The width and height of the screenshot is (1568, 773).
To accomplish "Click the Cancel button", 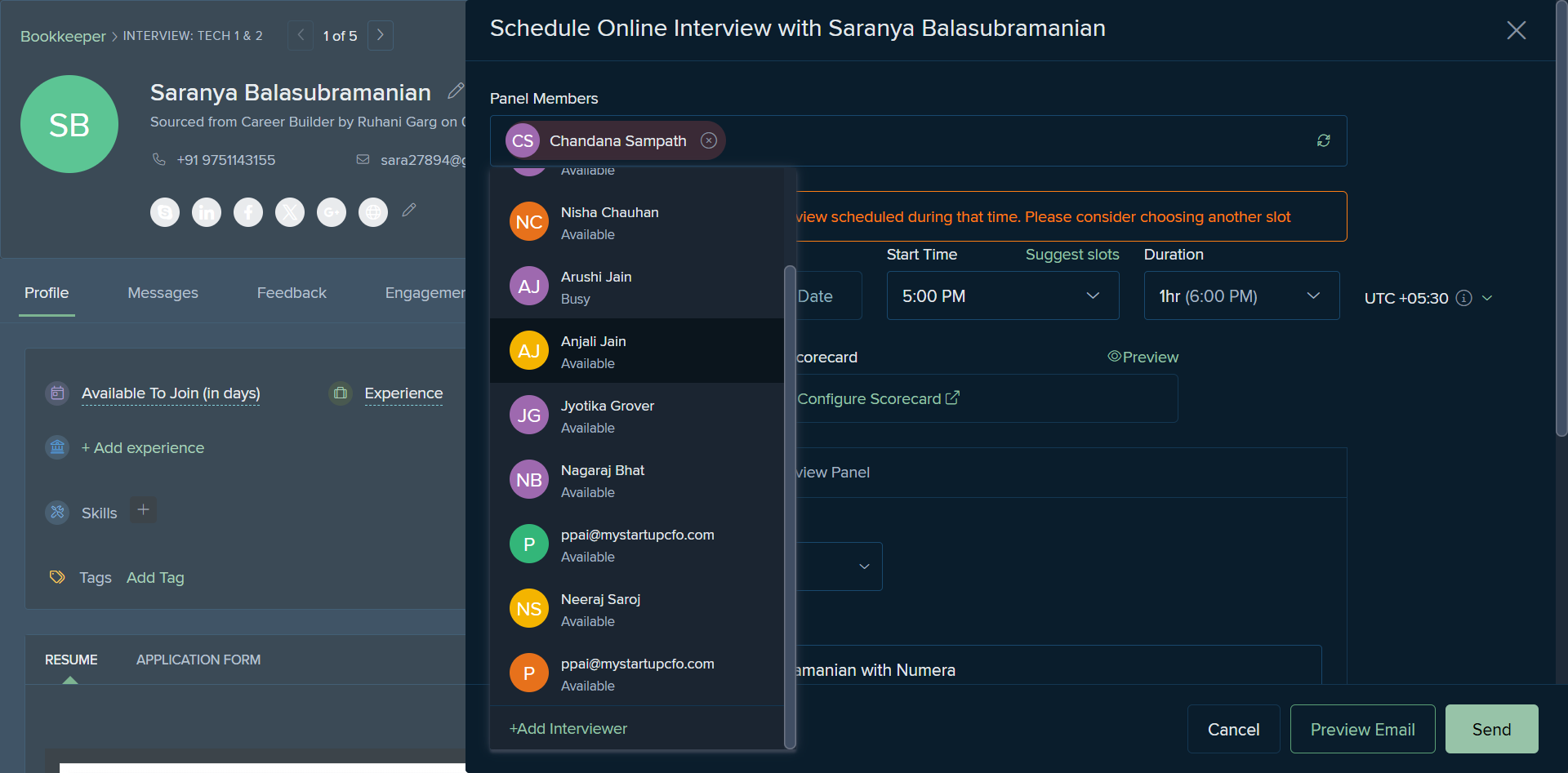I will 1233,729.
